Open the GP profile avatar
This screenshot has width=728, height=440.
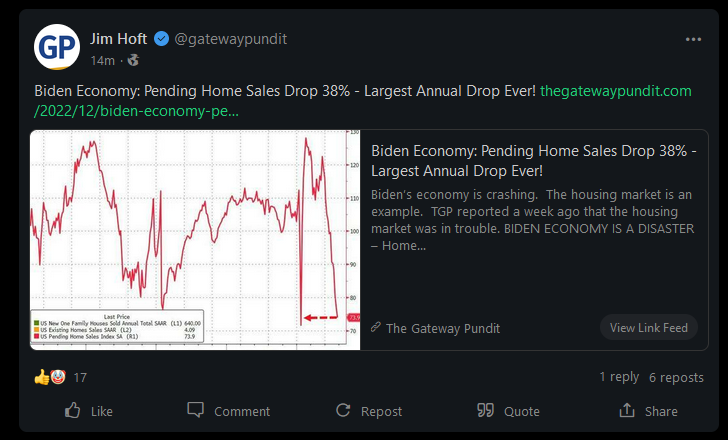pyautogui.click(x=57, y=47)
